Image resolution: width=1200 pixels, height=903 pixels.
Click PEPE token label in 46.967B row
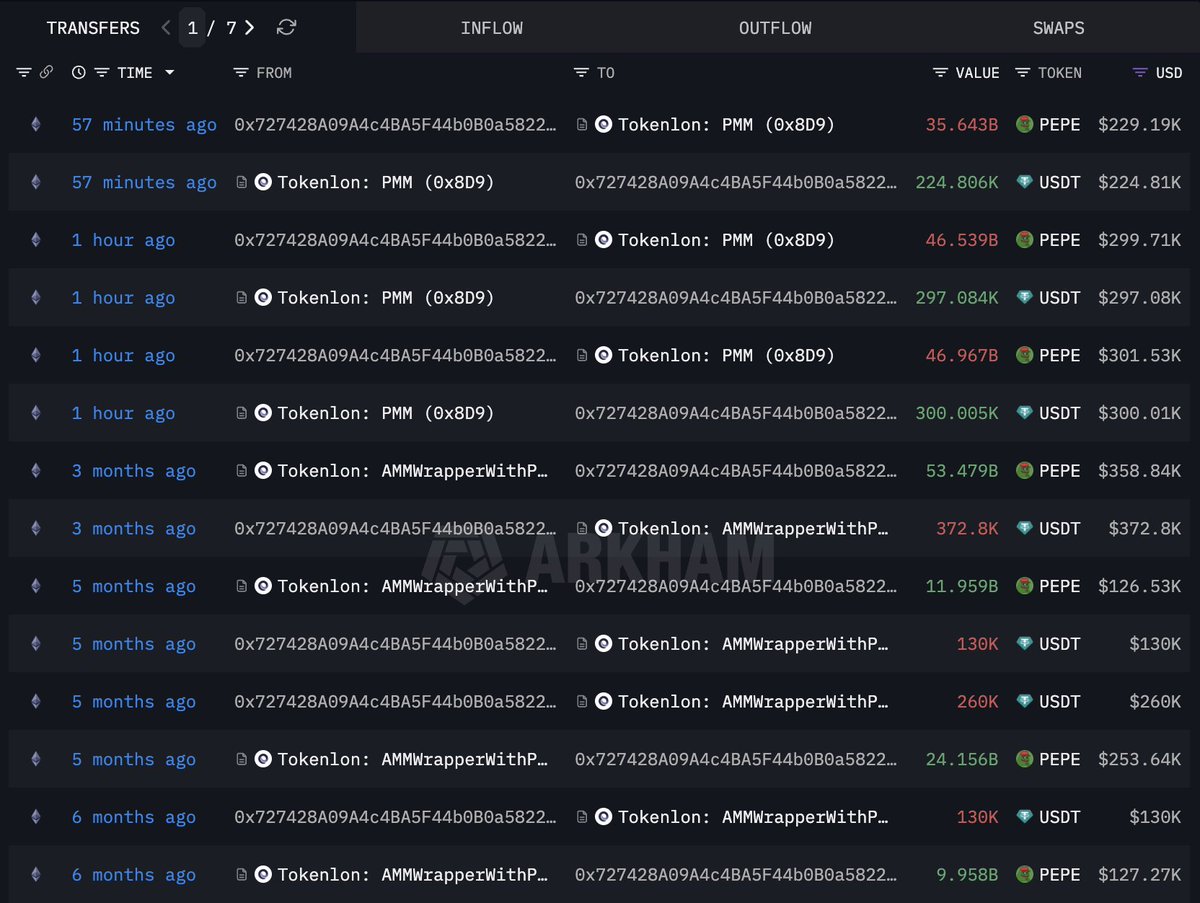1059,355
